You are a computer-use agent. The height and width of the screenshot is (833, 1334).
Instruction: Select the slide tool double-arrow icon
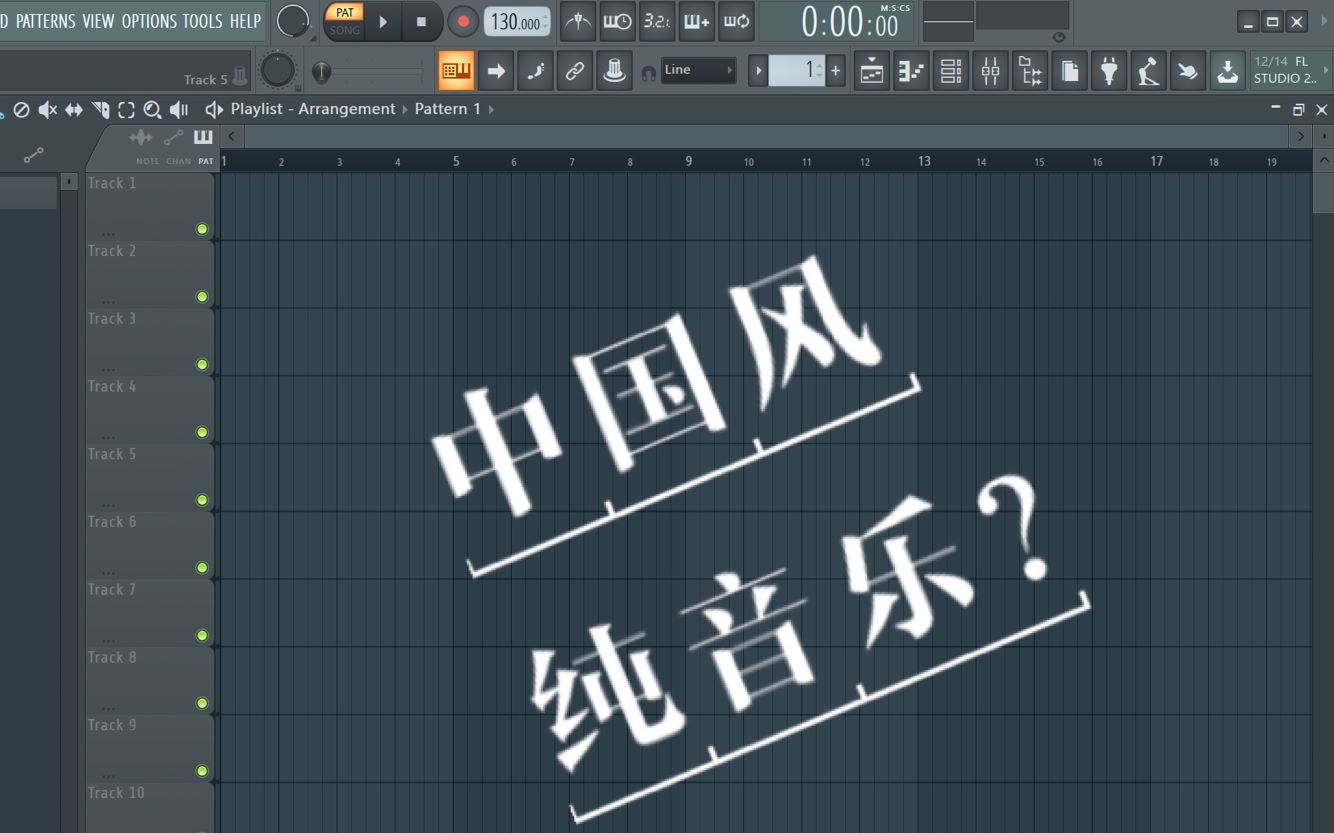(x=74, y=110)
